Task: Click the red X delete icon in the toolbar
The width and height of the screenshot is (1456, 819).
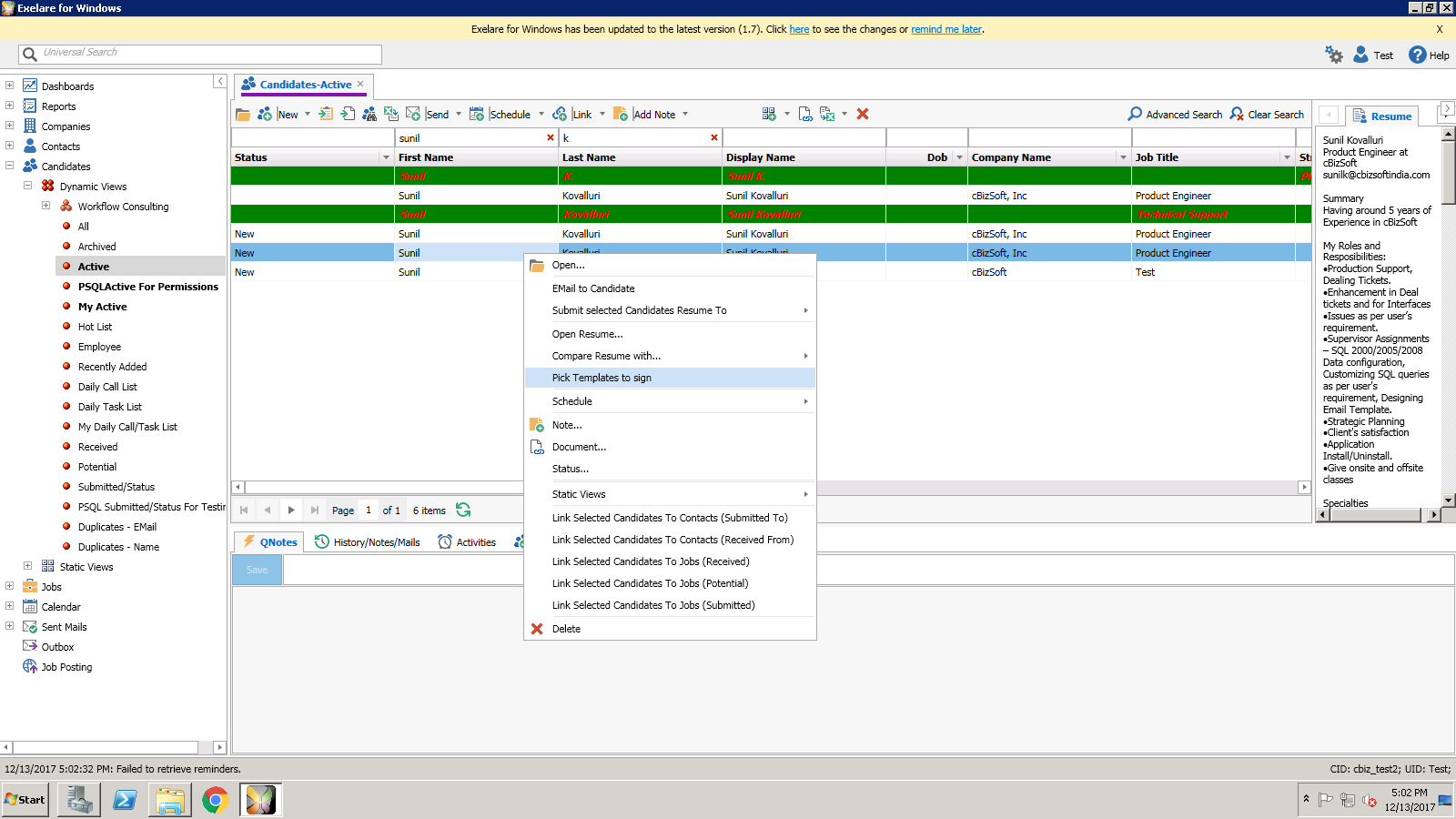Action: point(863,115)
